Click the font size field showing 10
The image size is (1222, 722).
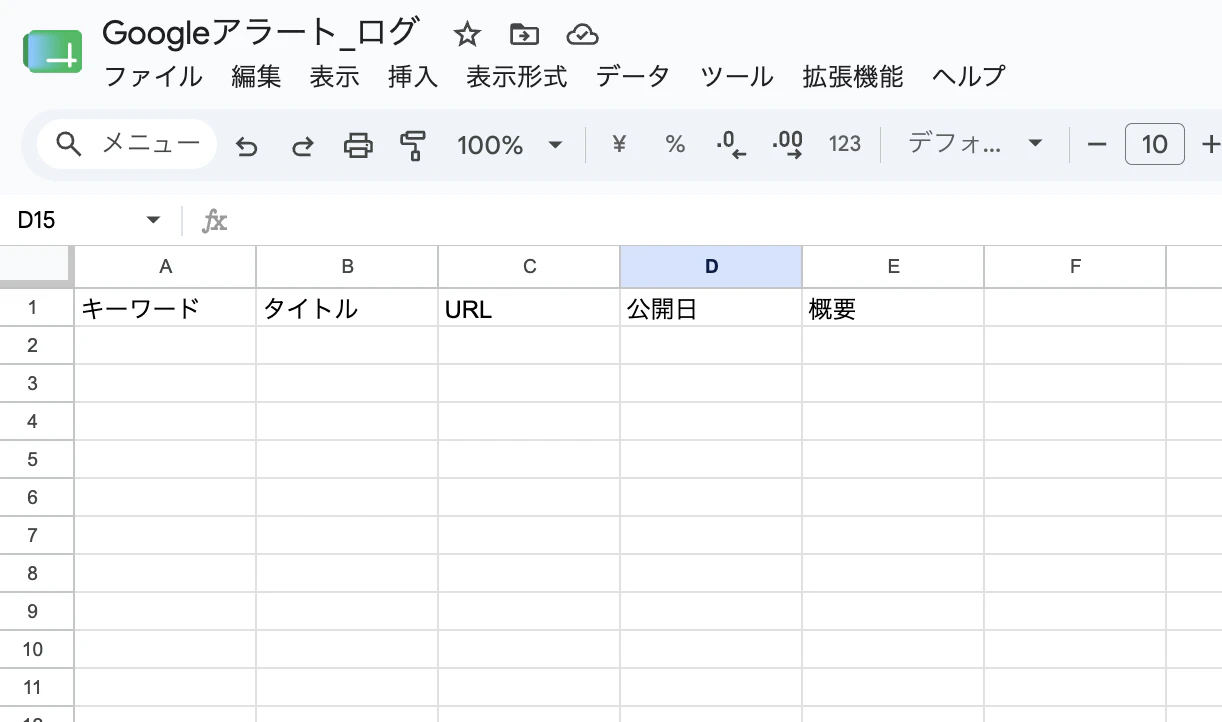(x=1155, y=144)
